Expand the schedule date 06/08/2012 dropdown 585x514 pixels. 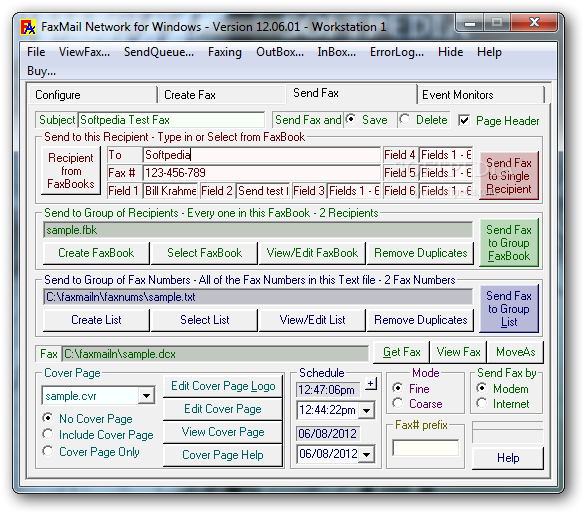pyautogui.click(x=367, y=454)
